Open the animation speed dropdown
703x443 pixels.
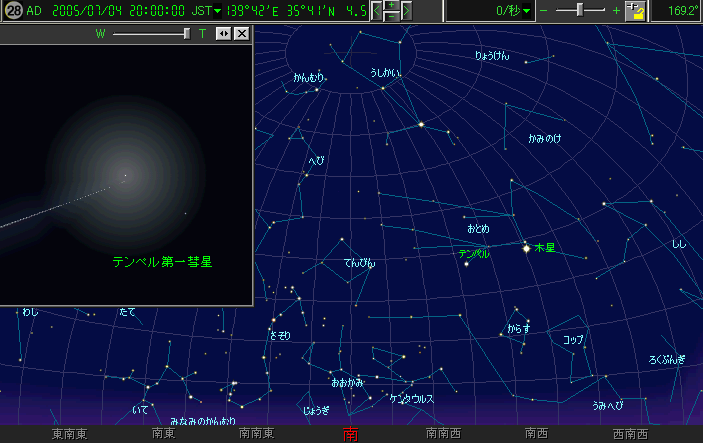[x=526, y=11]
